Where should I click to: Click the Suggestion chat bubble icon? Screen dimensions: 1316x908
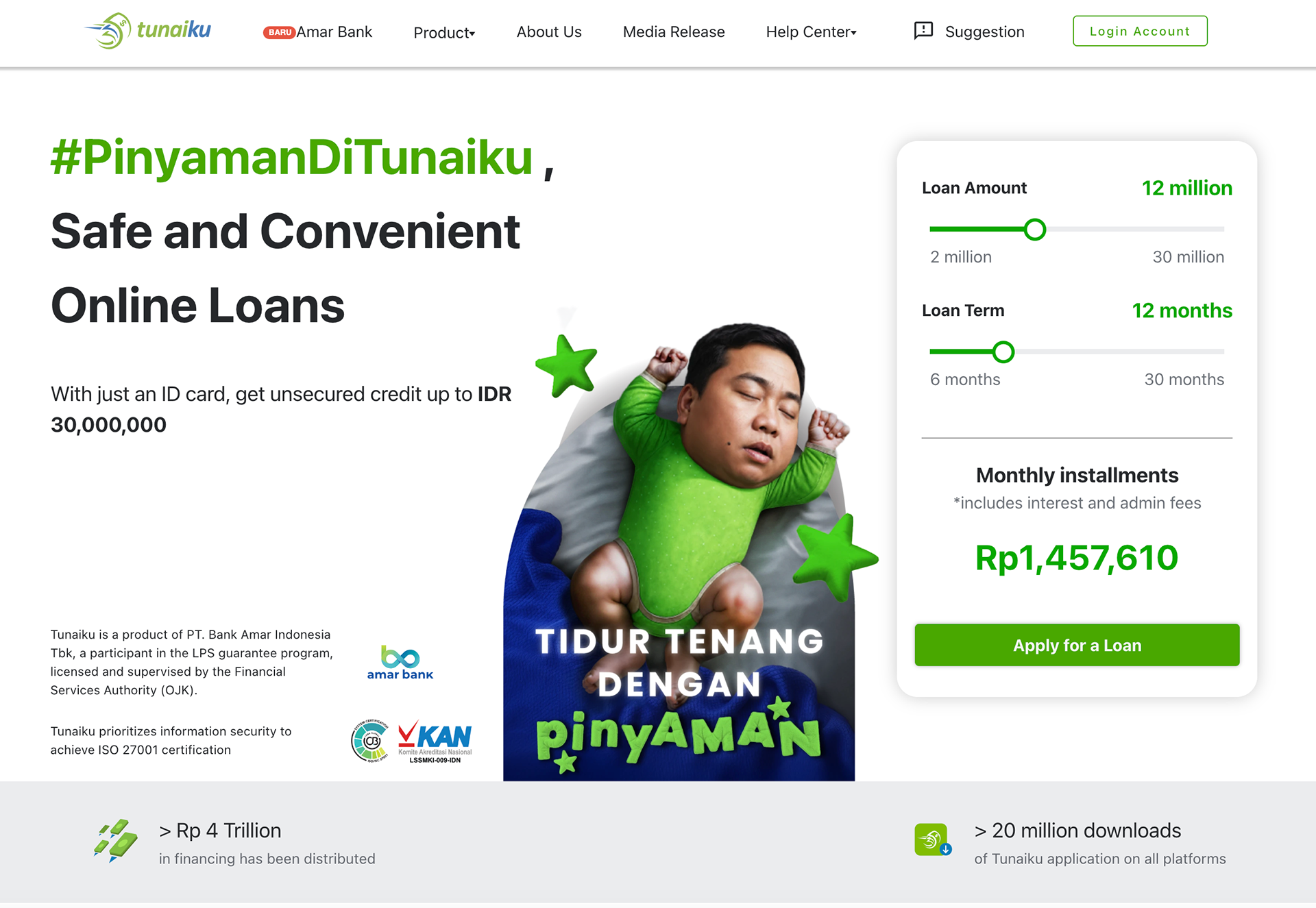point(923,31)
